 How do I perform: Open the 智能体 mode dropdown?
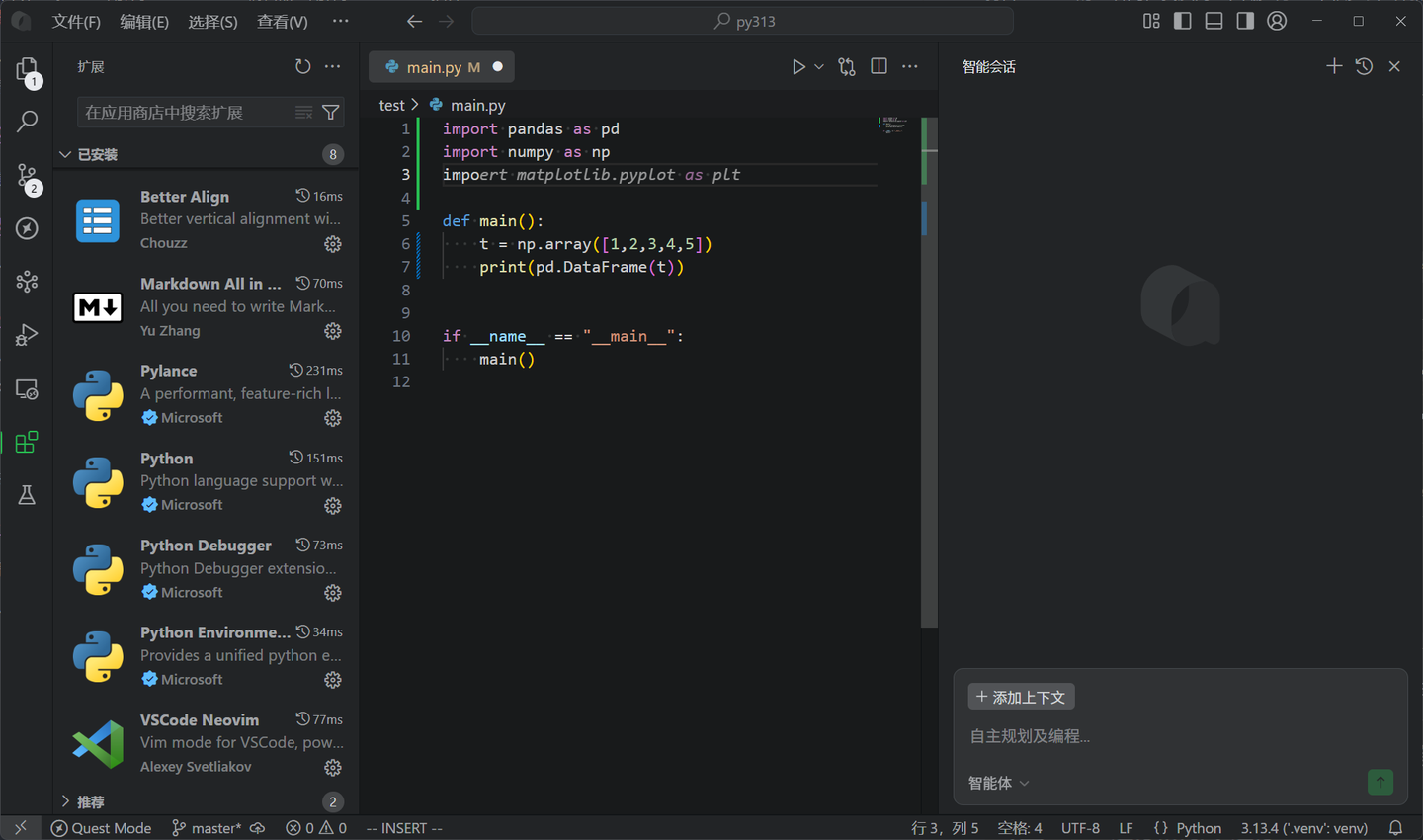click(998, 783)
